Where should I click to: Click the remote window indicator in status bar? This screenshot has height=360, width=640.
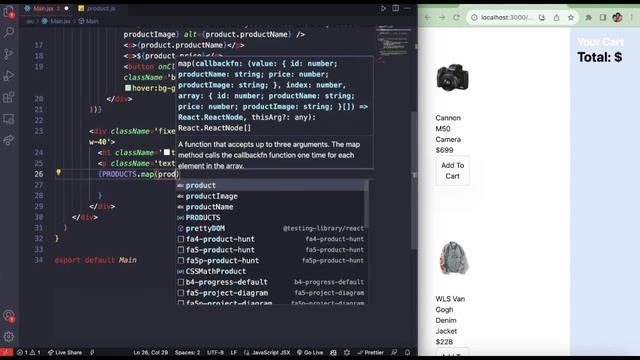[7, 352]
